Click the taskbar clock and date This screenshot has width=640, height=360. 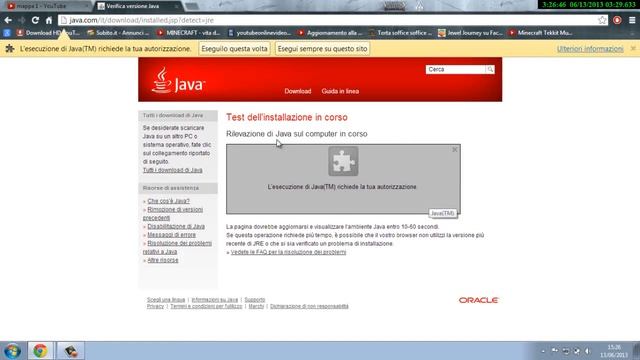point(614,351)
